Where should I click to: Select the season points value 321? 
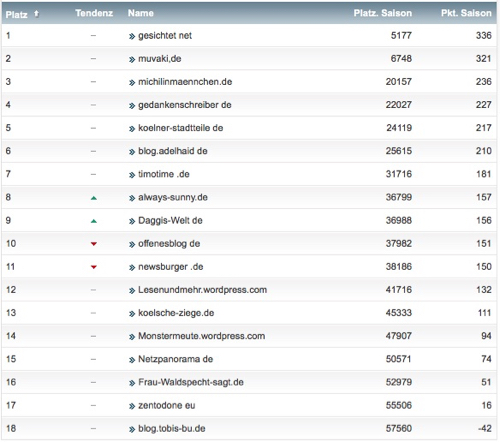pyautogui.click(x=484, y=59)
